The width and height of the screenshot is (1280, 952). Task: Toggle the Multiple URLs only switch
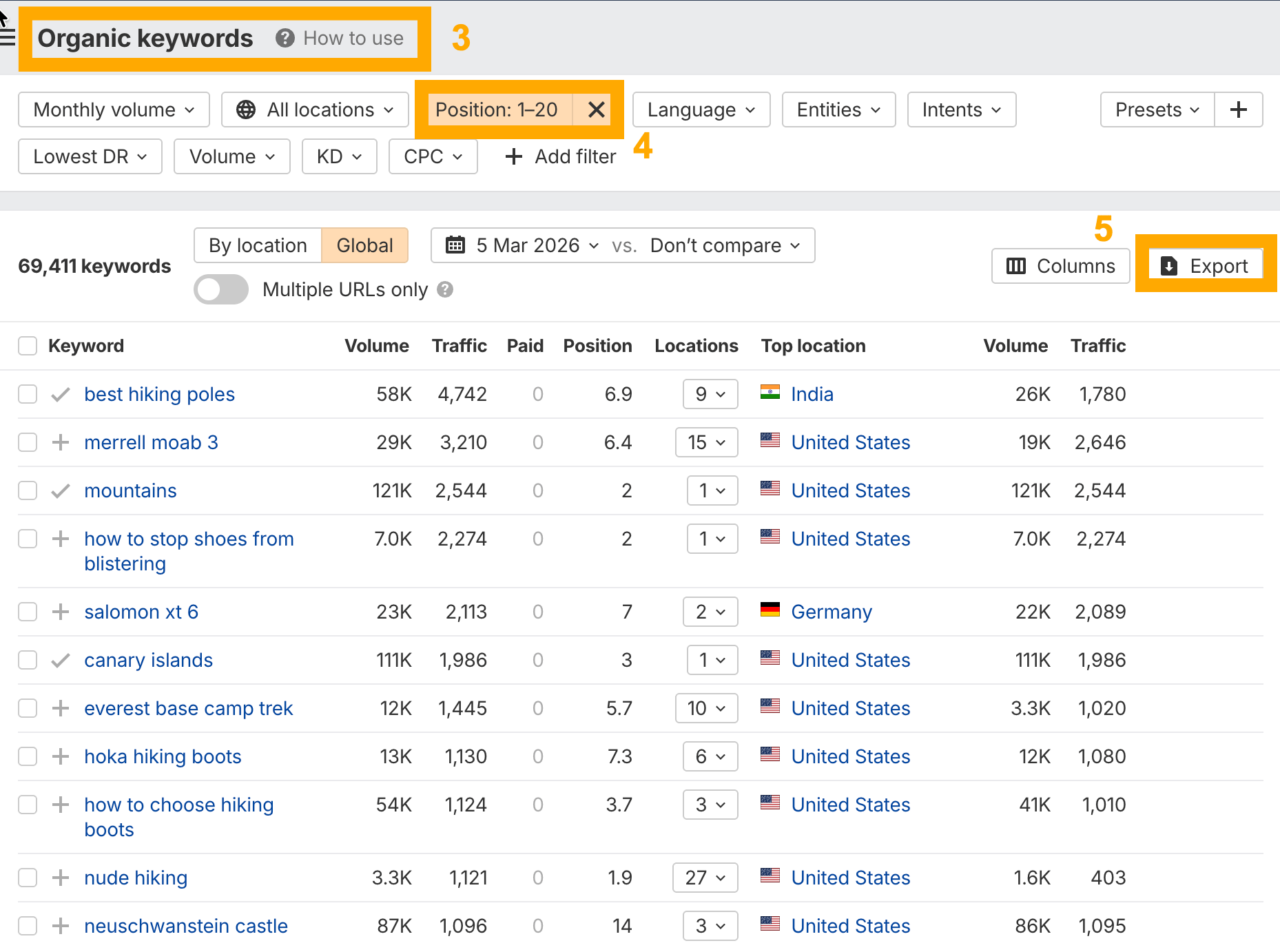[221, 289]
